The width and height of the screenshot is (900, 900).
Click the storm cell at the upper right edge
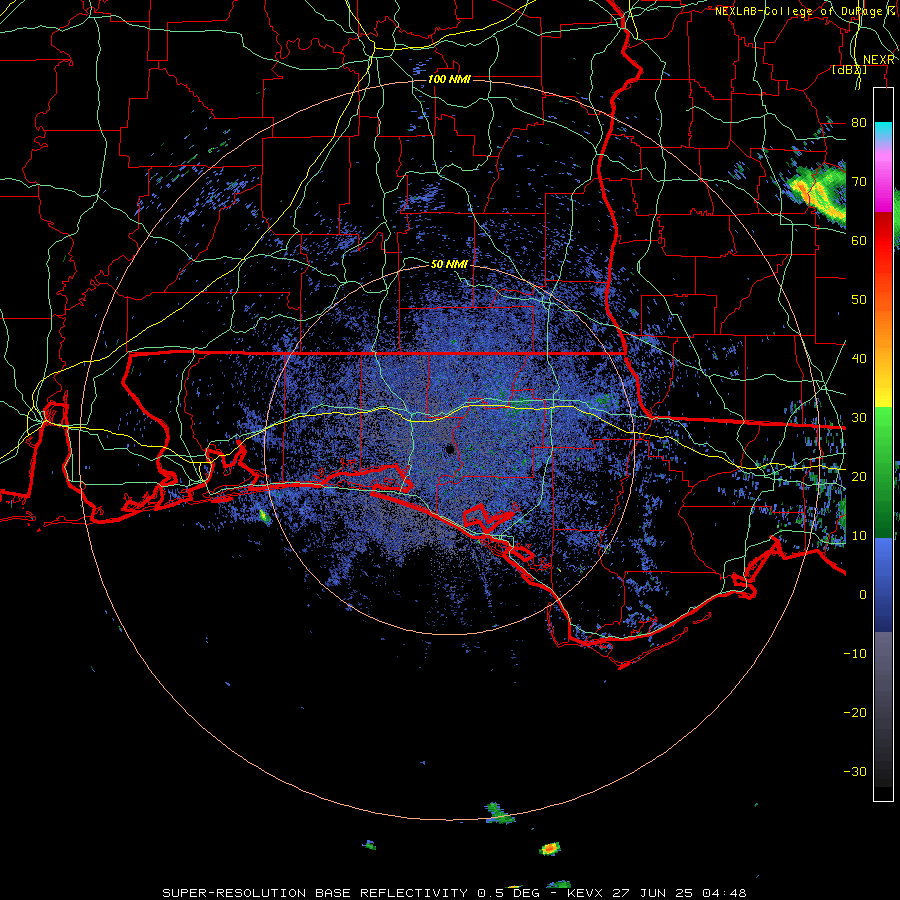click(816, 194)
